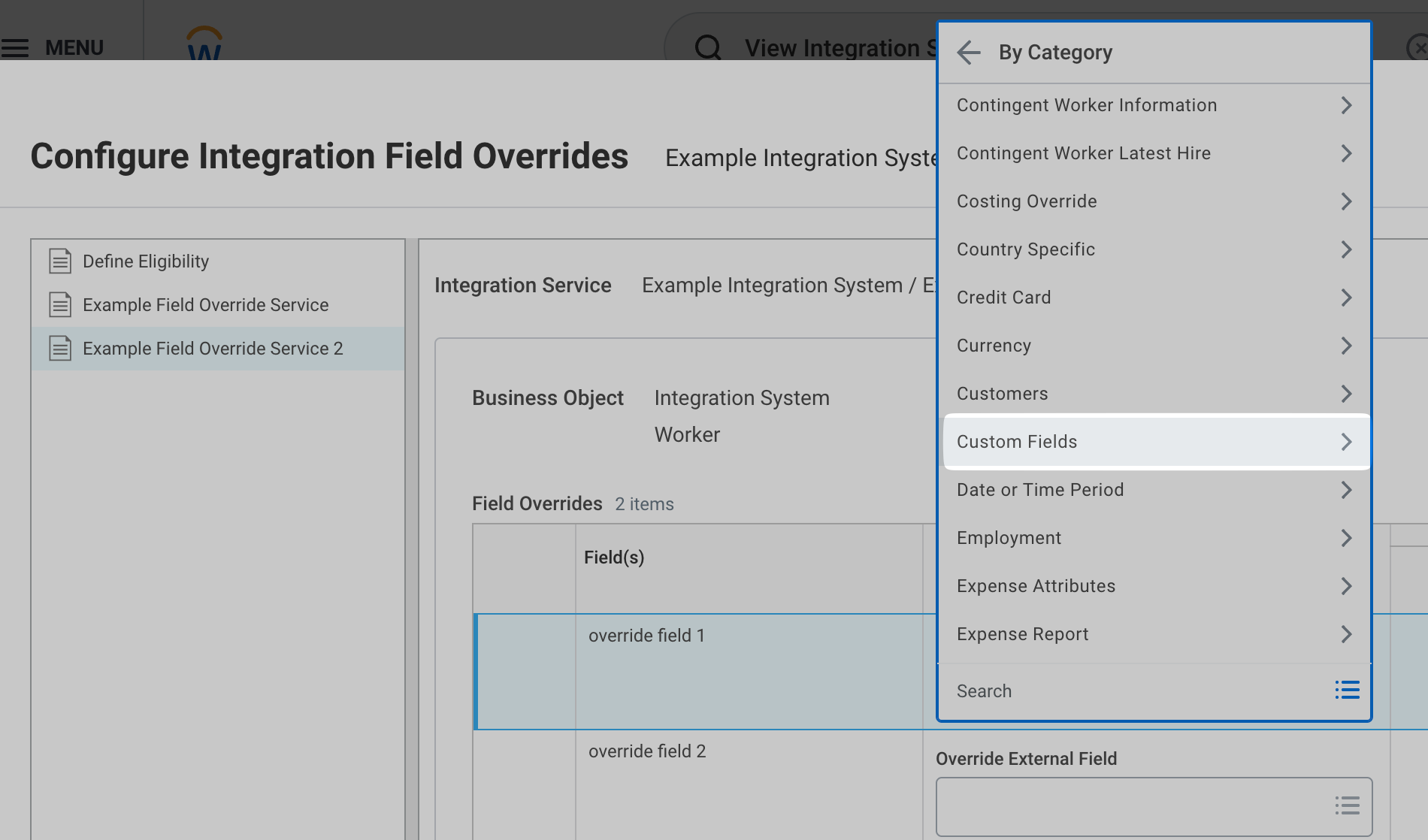Open the Override External Field prompt icon
The height and width of the screenshot is (840, 1428).
pyautogui.click(x=1347, y=806)
